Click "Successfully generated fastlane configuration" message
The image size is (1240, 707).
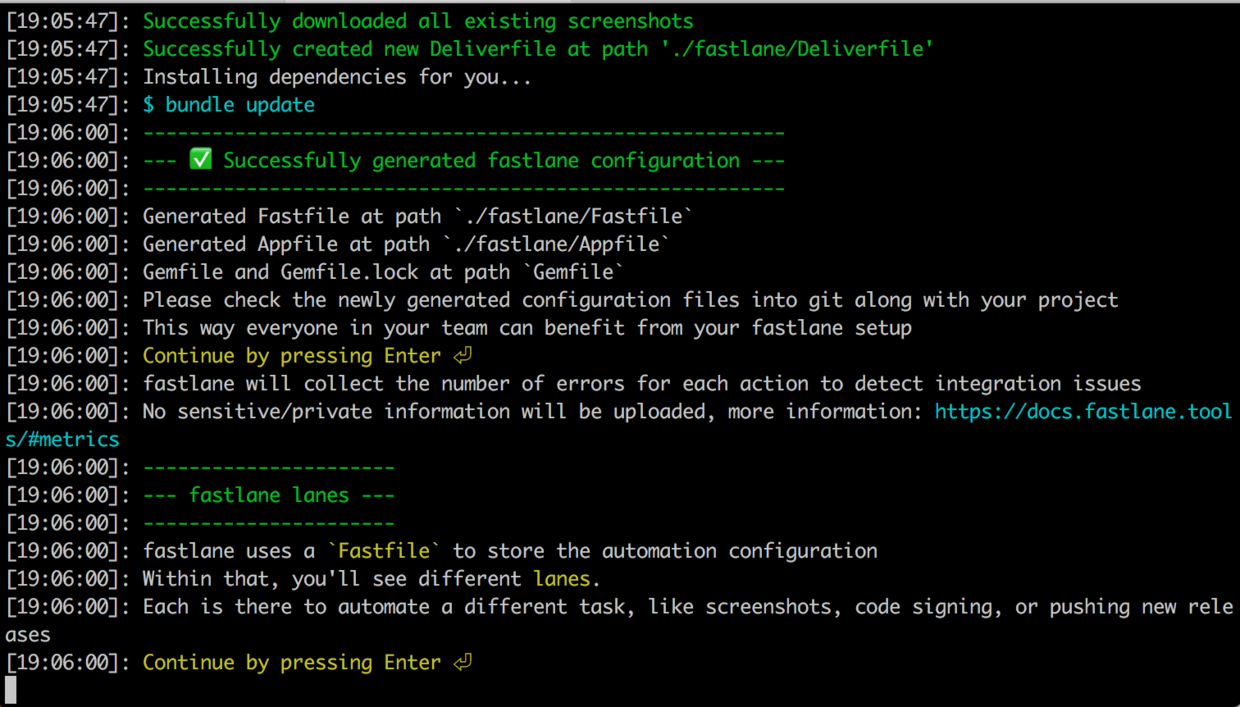point(481,161)
